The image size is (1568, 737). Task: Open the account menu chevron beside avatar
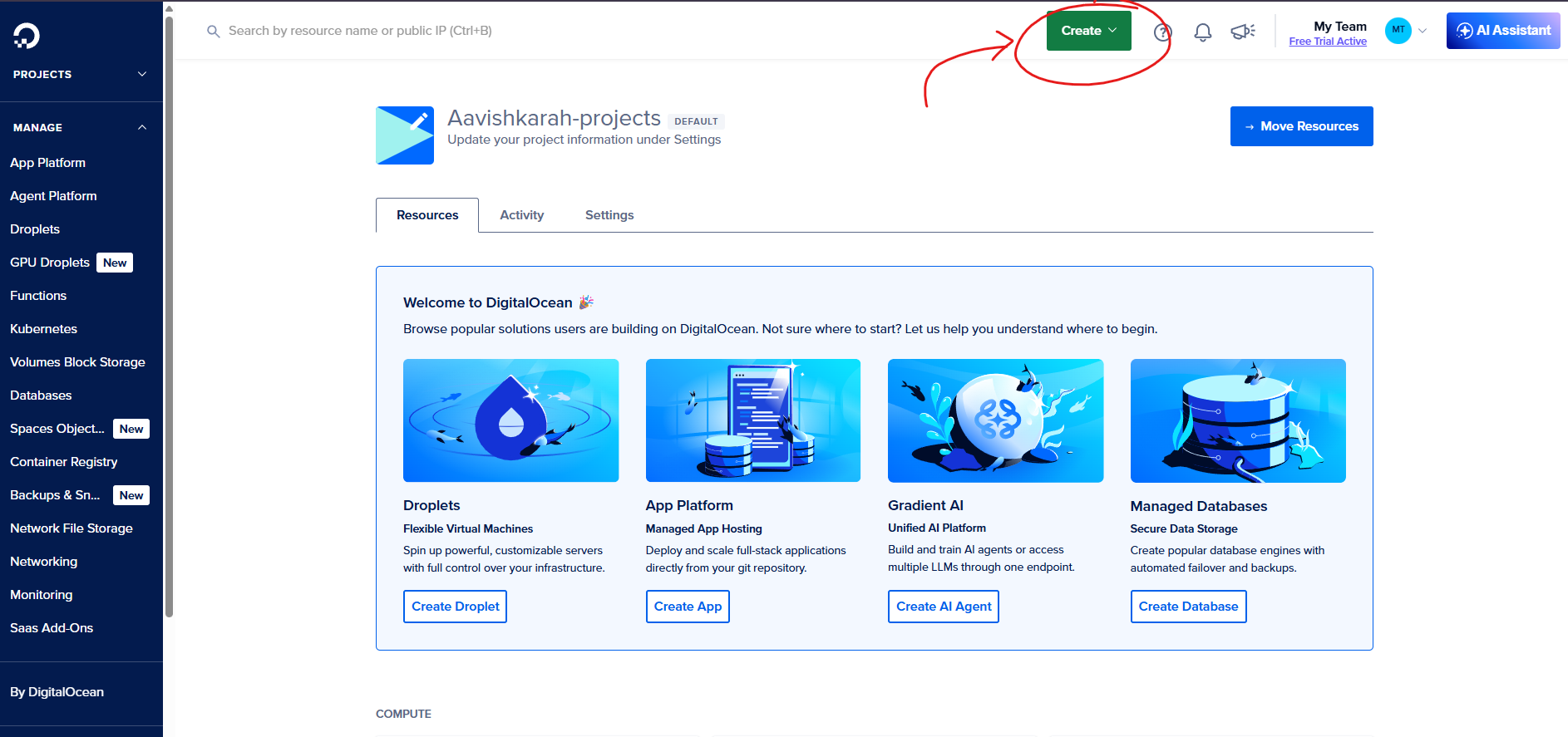[x=1423, y=31]
